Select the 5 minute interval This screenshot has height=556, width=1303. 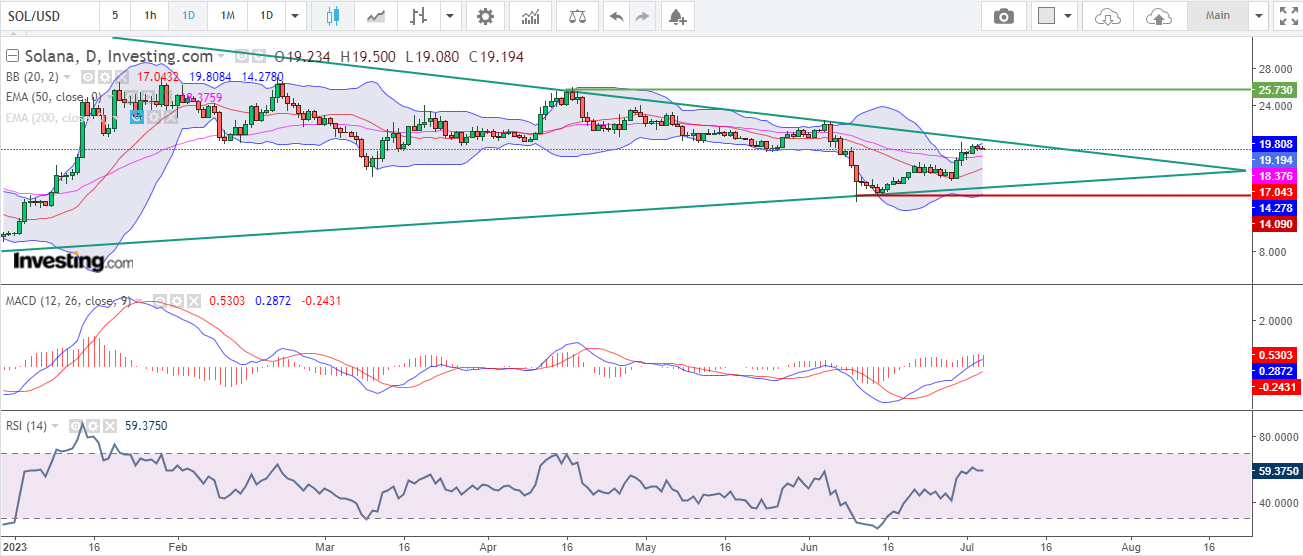[115, 15]
